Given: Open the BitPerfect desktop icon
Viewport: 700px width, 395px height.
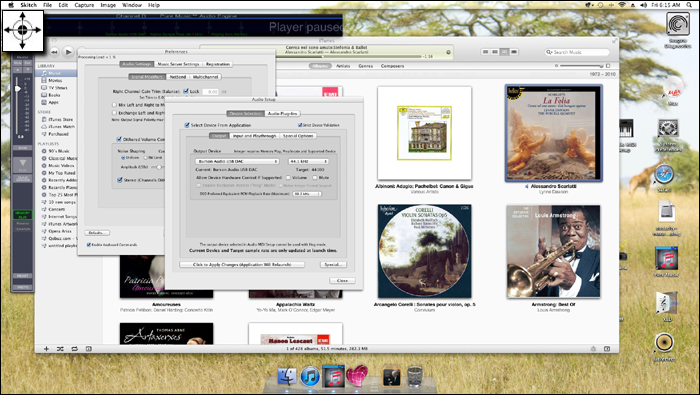Looking at the screenshot, I should pyautogui.click(x=664, y=343).
